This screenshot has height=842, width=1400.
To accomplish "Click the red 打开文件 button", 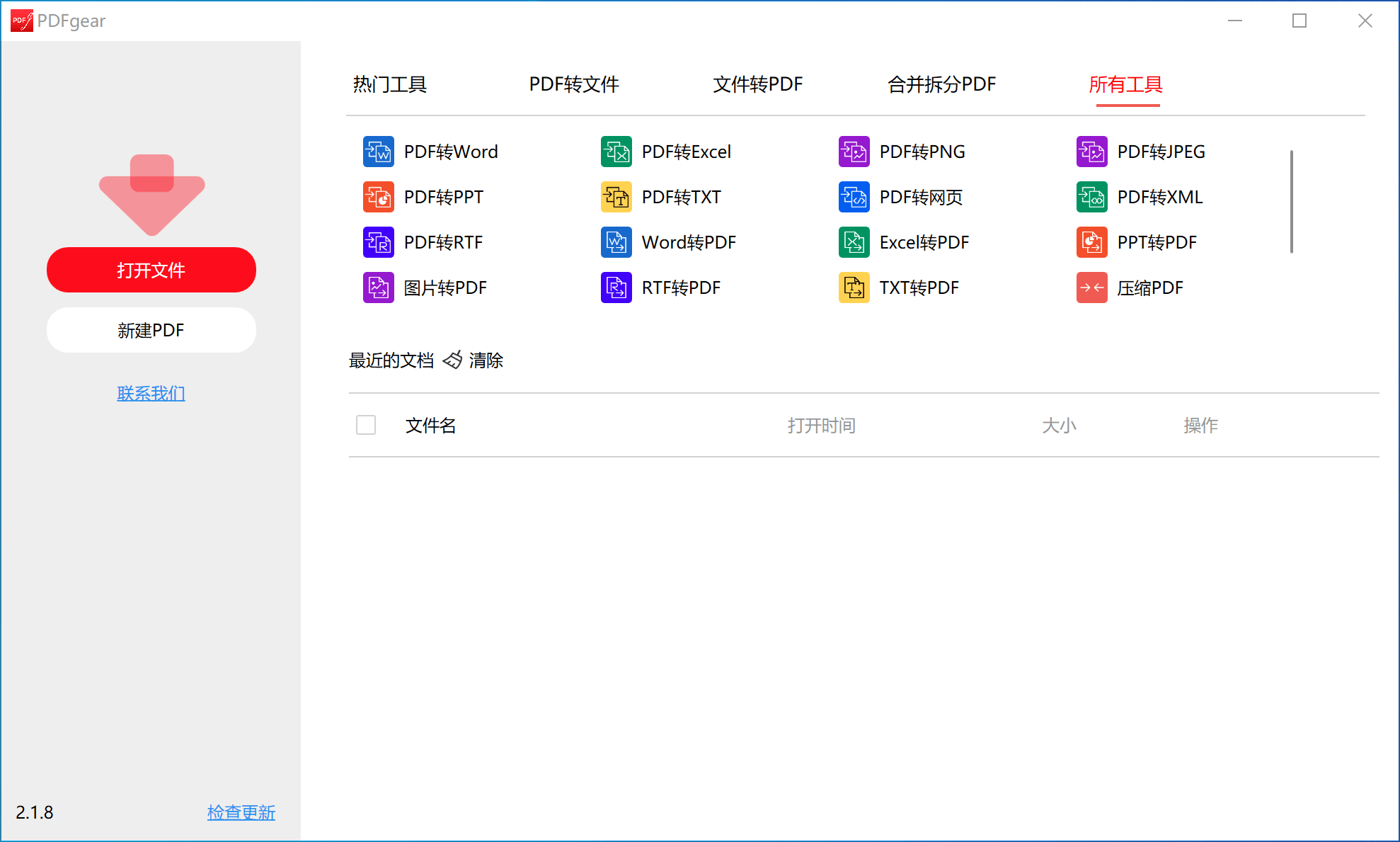I will pos(151,270).
